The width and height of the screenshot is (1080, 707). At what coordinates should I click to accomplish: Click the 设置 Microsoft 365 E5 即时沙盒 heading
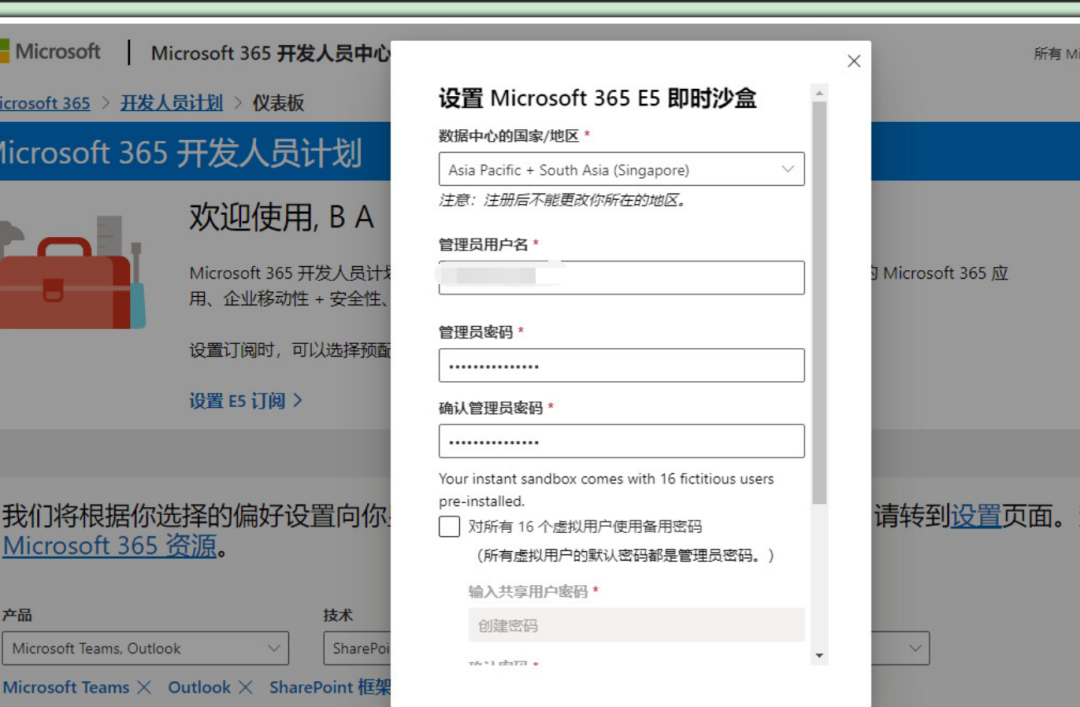pos(598,99)
